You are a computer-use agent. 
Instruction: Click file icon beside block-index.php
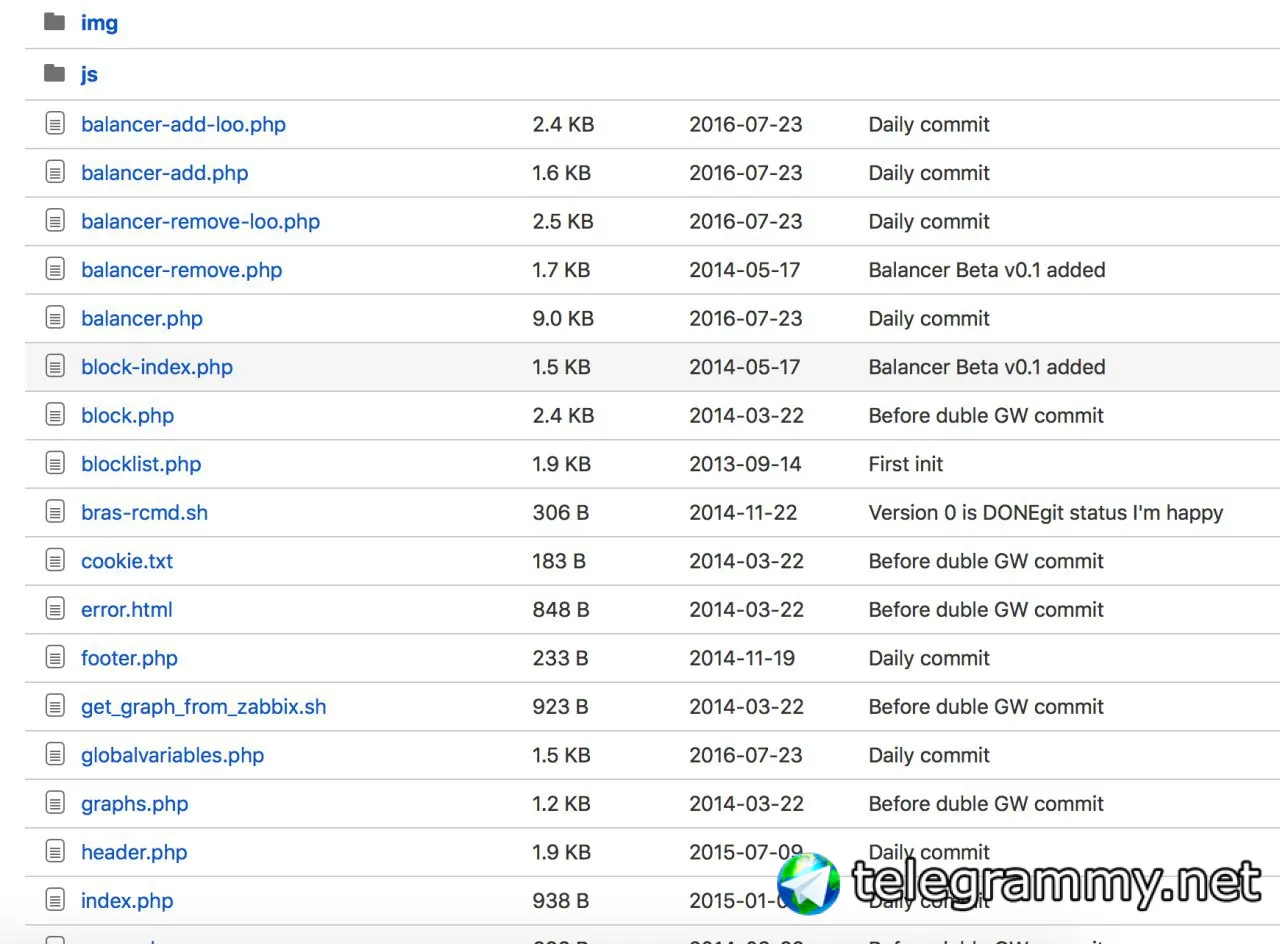55,366
